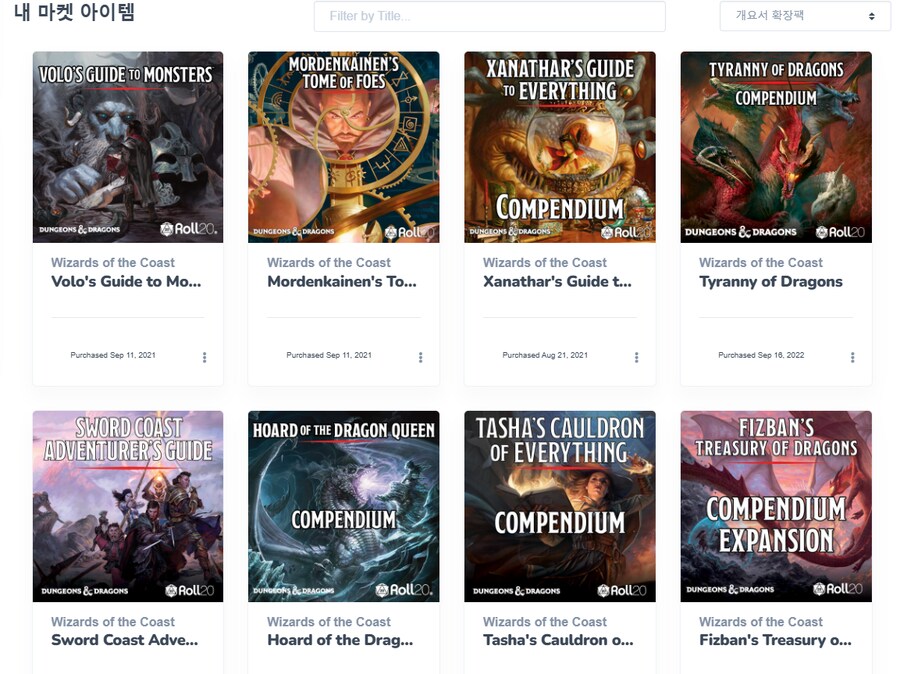
Task: Click Wizards of the Coast above Sword Coast
Action: click(x=112, y=622)
